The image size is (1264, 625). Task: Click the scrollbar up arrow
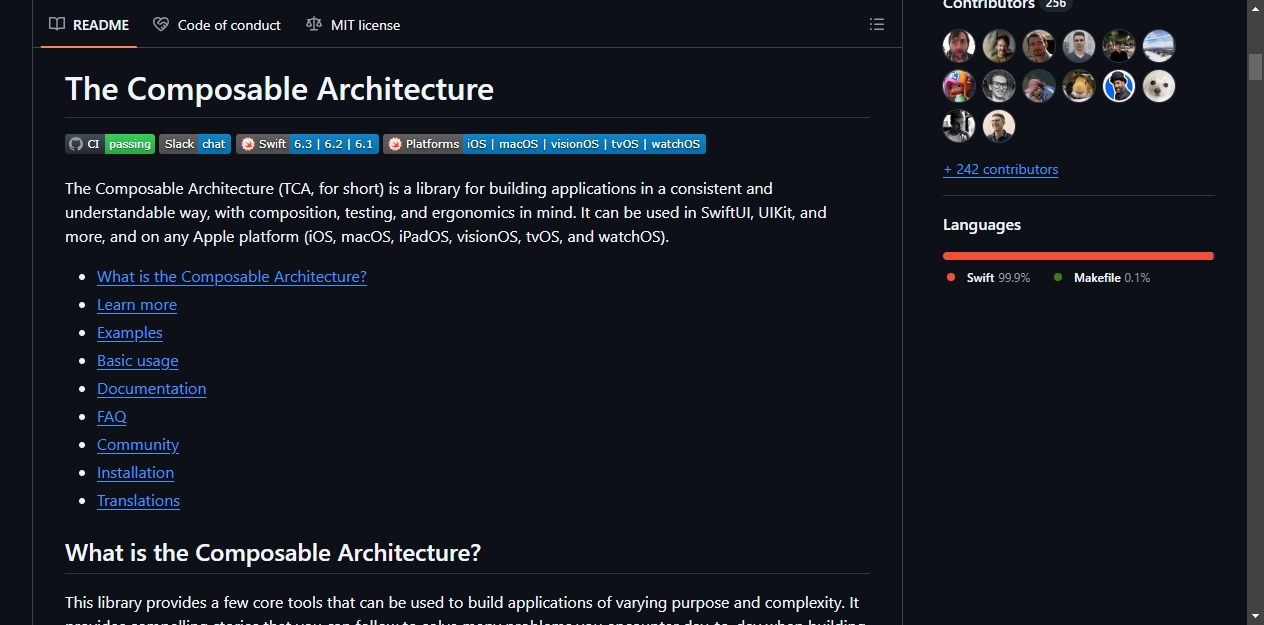(1256, 8)
